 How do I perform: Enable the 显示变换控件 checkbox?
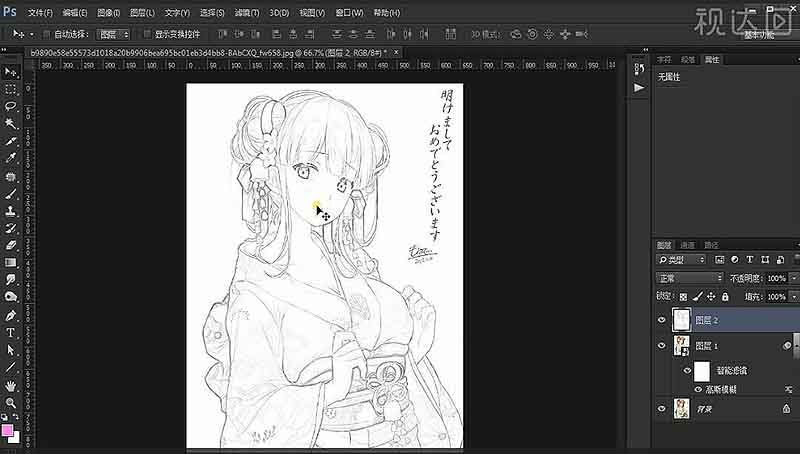point(147,34)
